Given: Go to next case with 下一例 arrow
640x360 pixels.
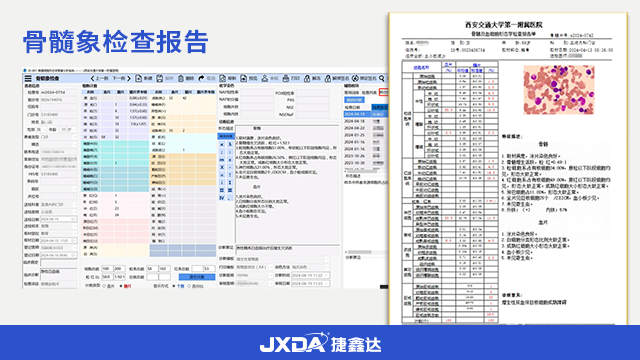Looking at the screenshot, I should pos(129,78).
